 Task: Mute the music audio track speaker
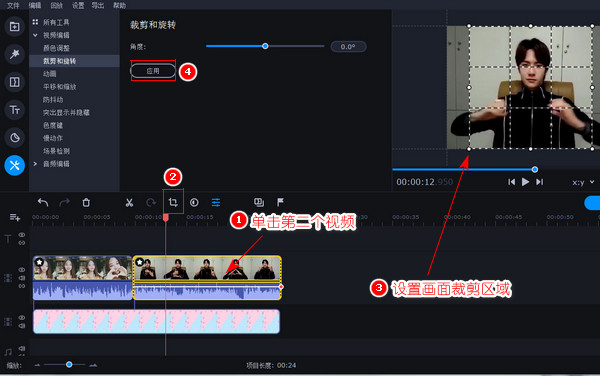22,348
